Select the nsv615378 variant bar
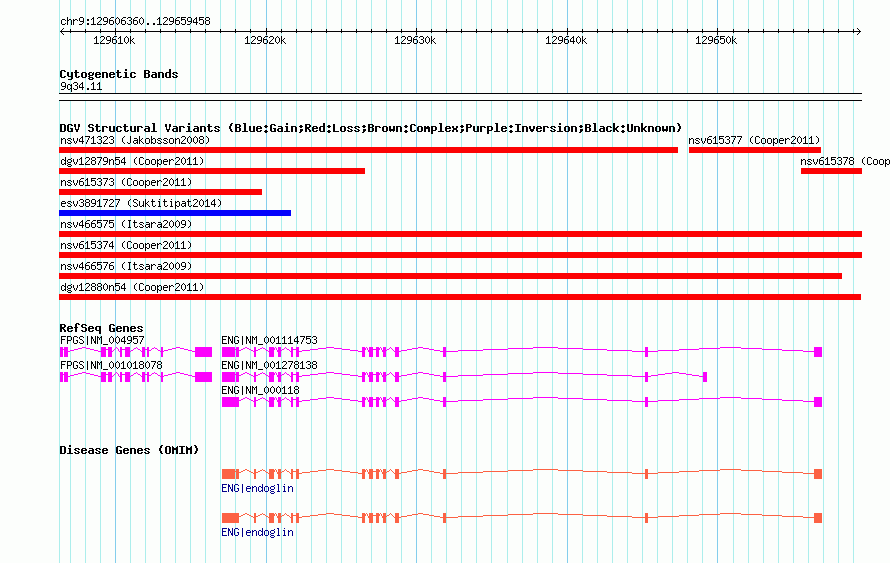890x563 pixels. pos(831,171)
